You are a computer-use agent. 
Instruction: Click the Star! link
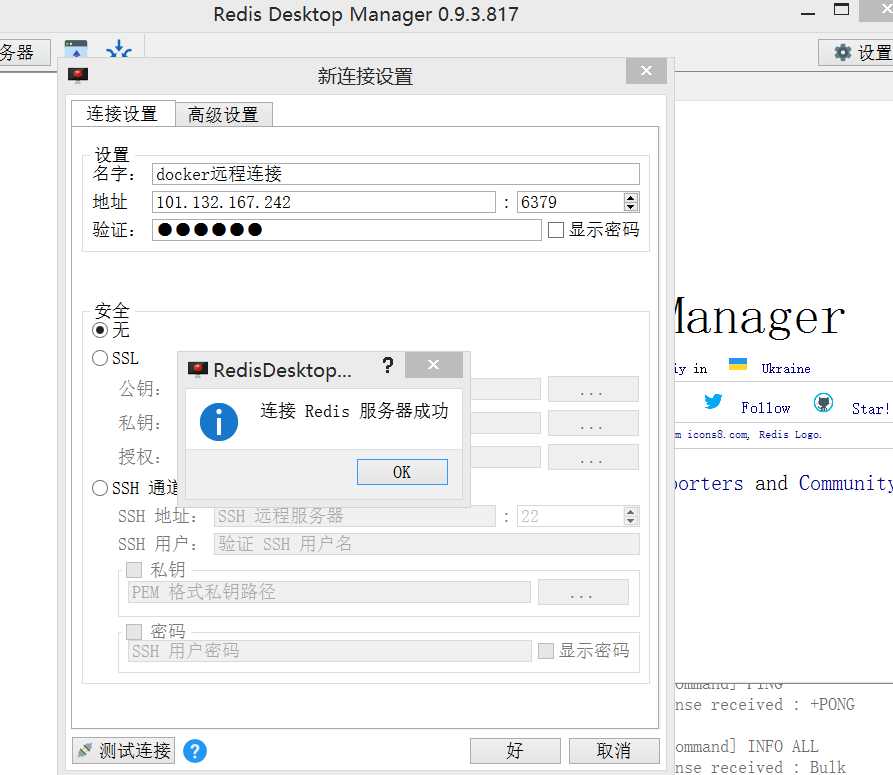click(870, 408)
